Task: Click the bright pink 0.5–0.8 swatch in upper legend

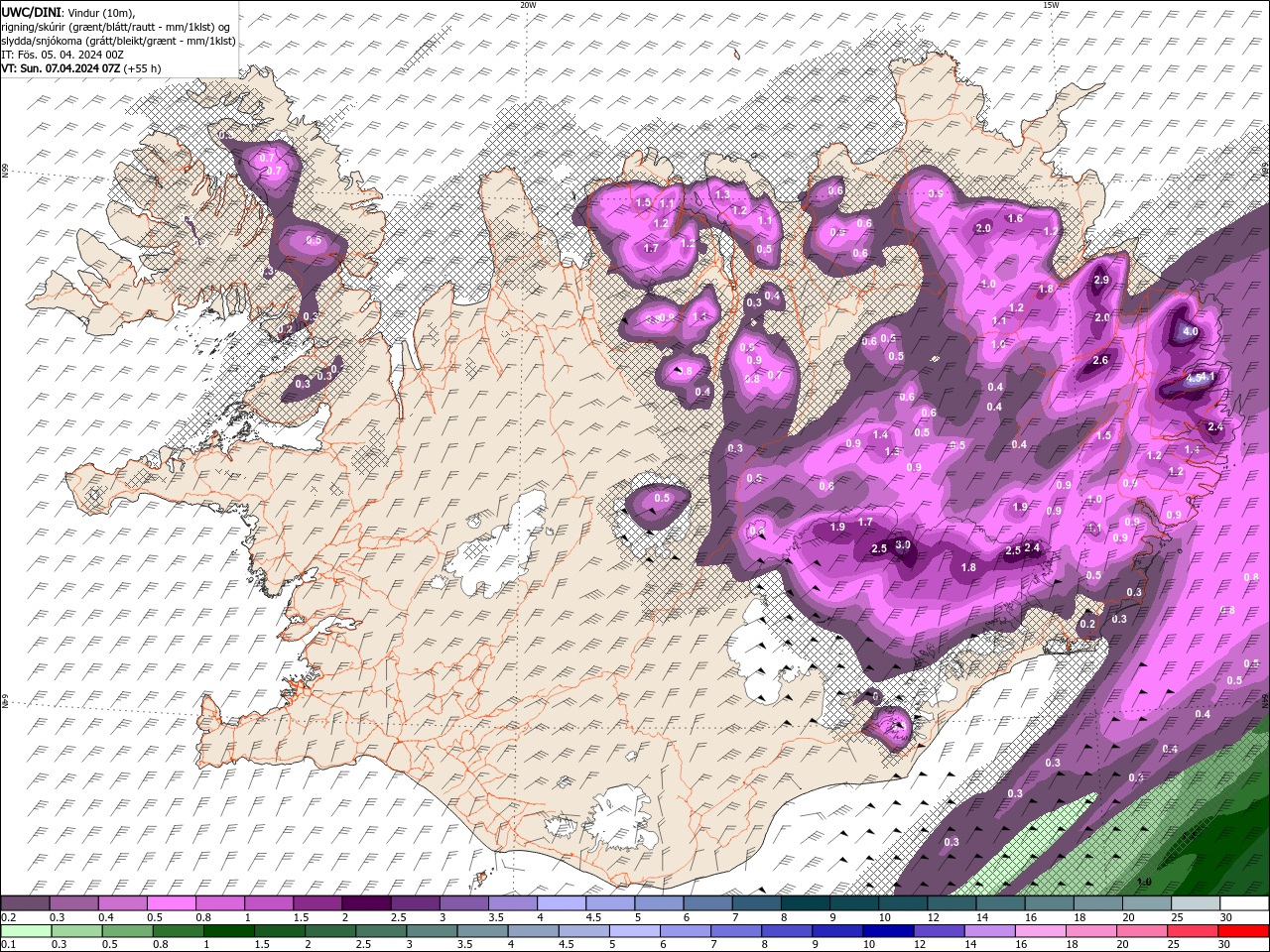Action: click(x=171, y=903)
